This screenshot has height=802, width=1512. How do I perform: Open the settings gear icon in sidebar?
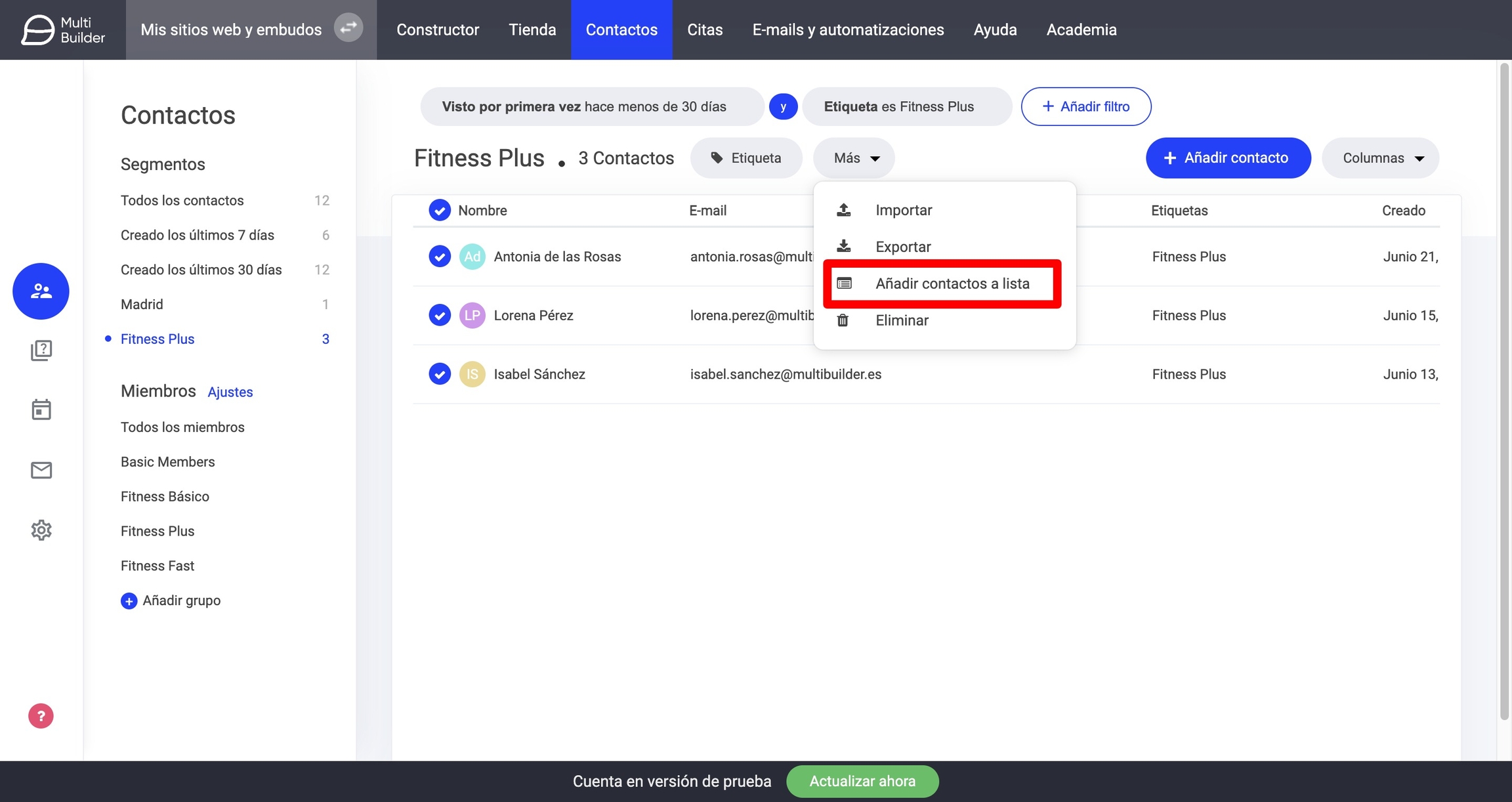point(41,530)
